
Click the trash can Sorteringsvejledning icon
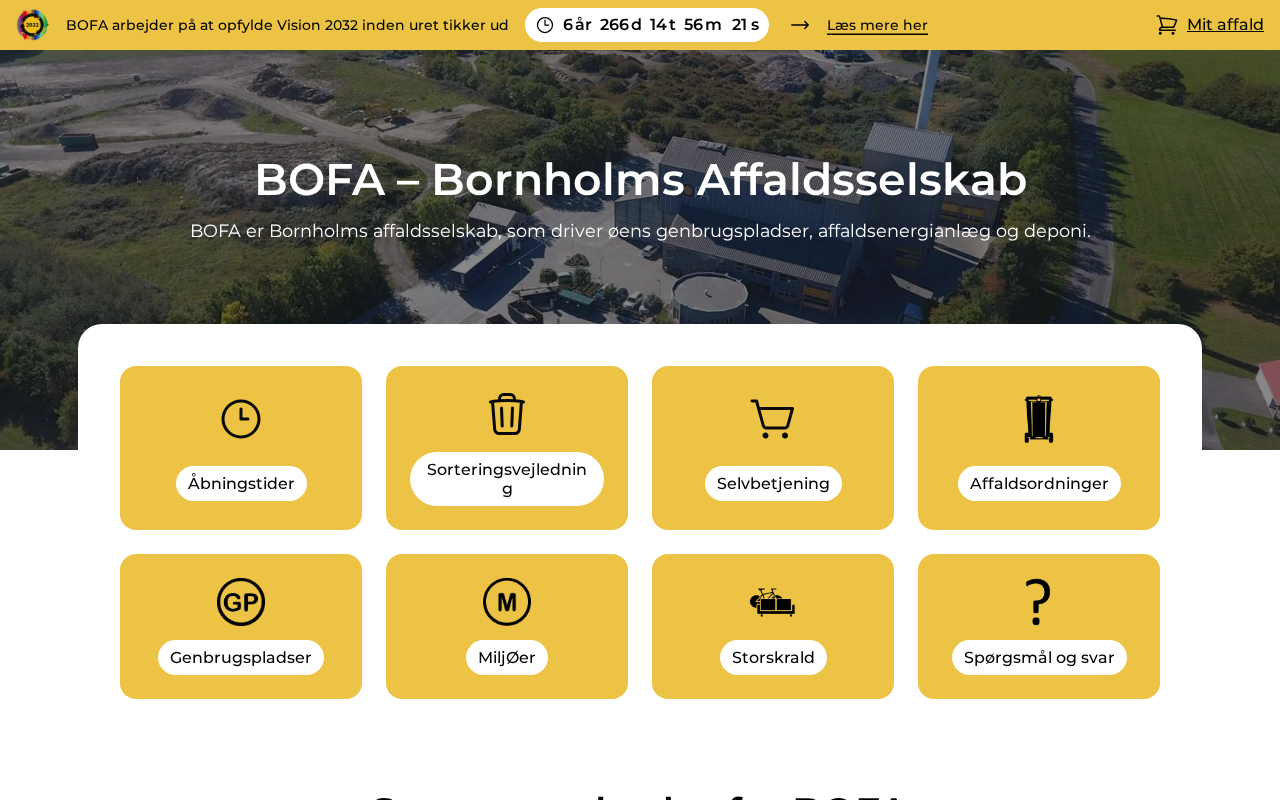click(507, 413)
